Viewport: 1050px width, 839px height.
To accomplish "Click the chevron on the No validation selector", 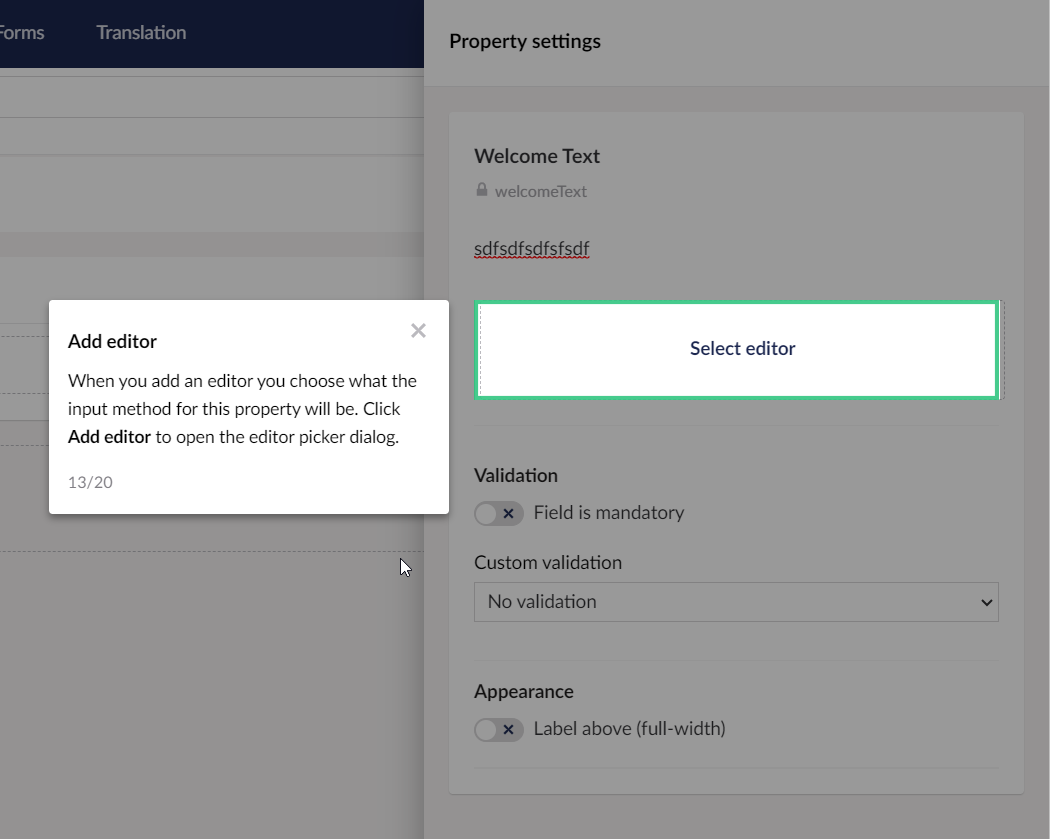I will point(986,601).
